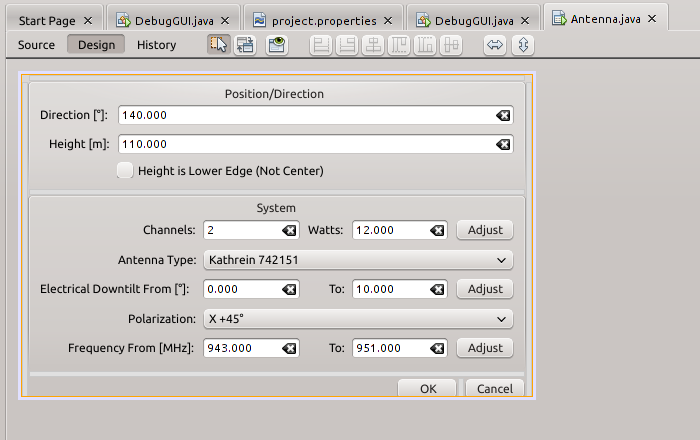Clear the Height field using its erase icon
700x440 pixels.
point(503,145)
